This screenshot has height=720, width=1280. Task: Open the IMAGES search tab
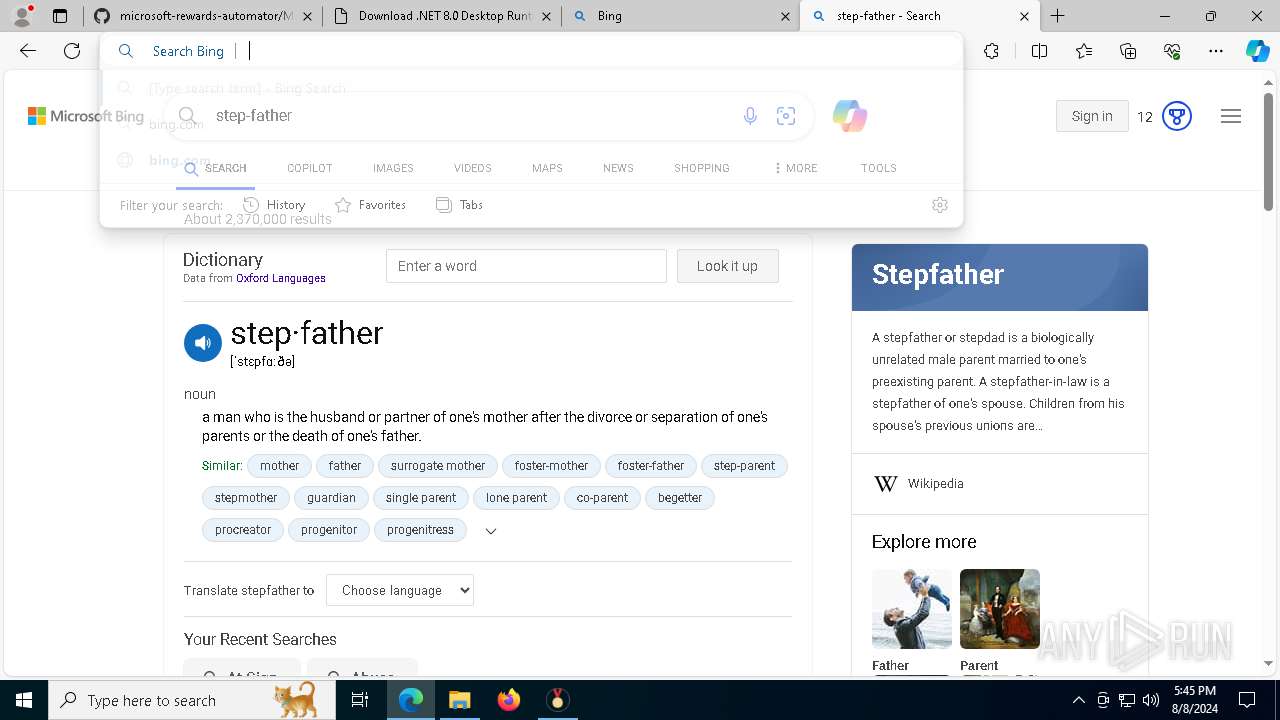[x=393, y=168]
